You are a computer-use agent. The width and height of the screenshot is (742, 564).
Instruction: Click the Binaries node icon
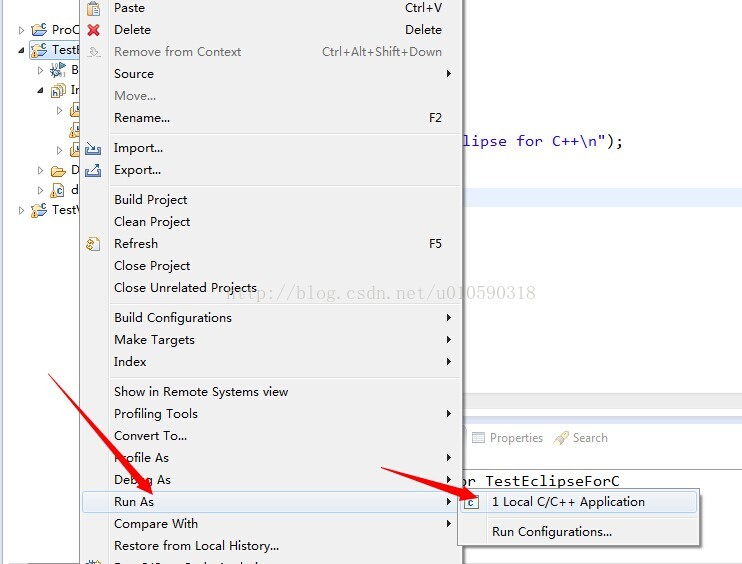point(58,70)
